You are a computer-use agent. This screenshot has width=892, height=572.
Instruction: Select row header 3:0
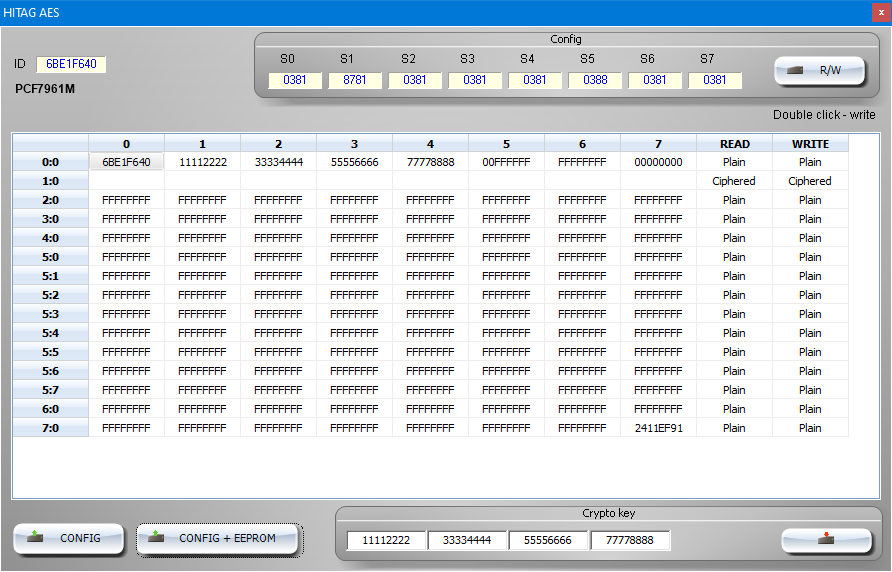point(51,219)
